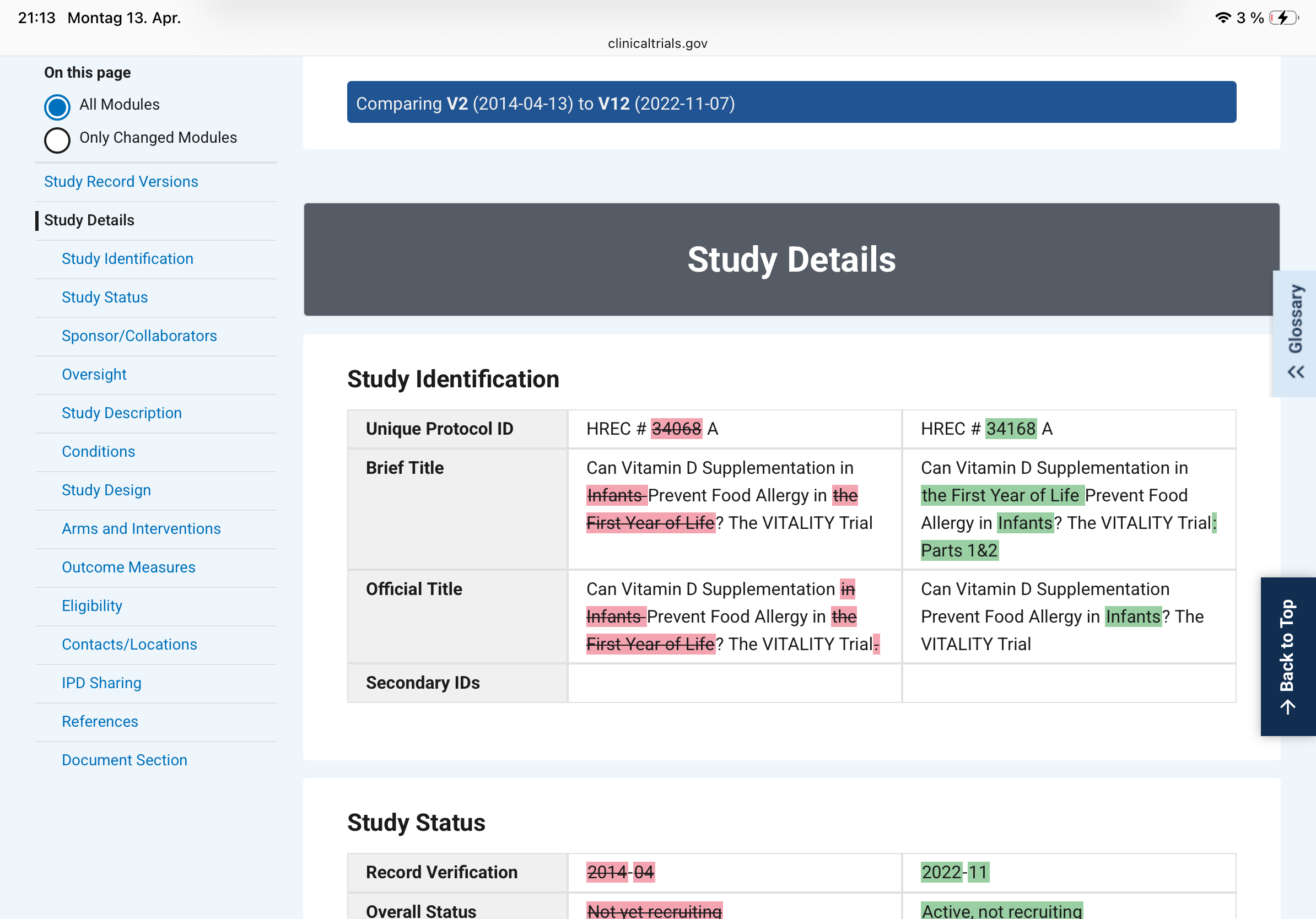This screenshot has width=1316, height=919.
Task: Open Study Record Versions link
Action: point(121,182)
